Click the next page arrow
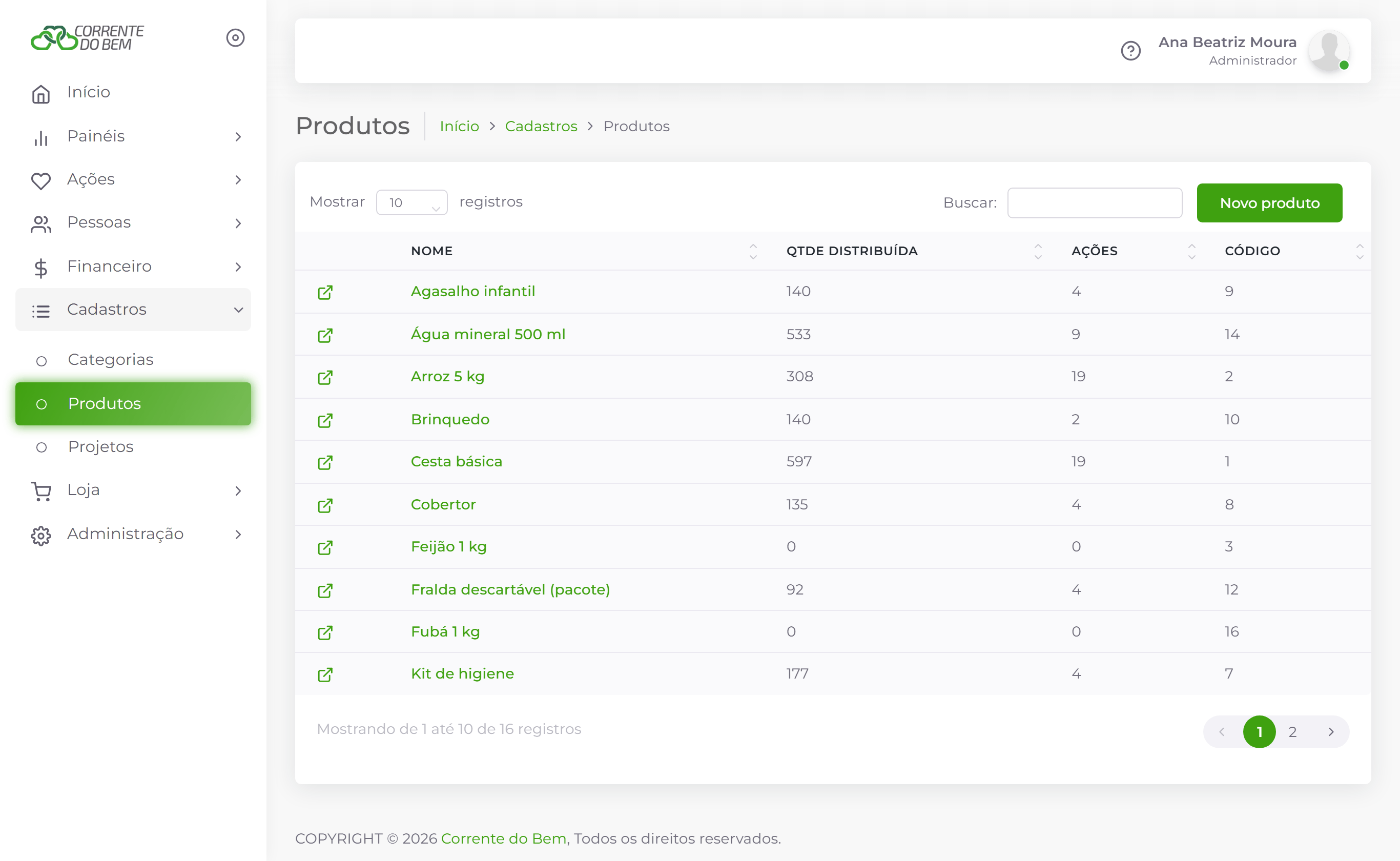This screenshot has height=861, width=1400. pos(1330,732)
